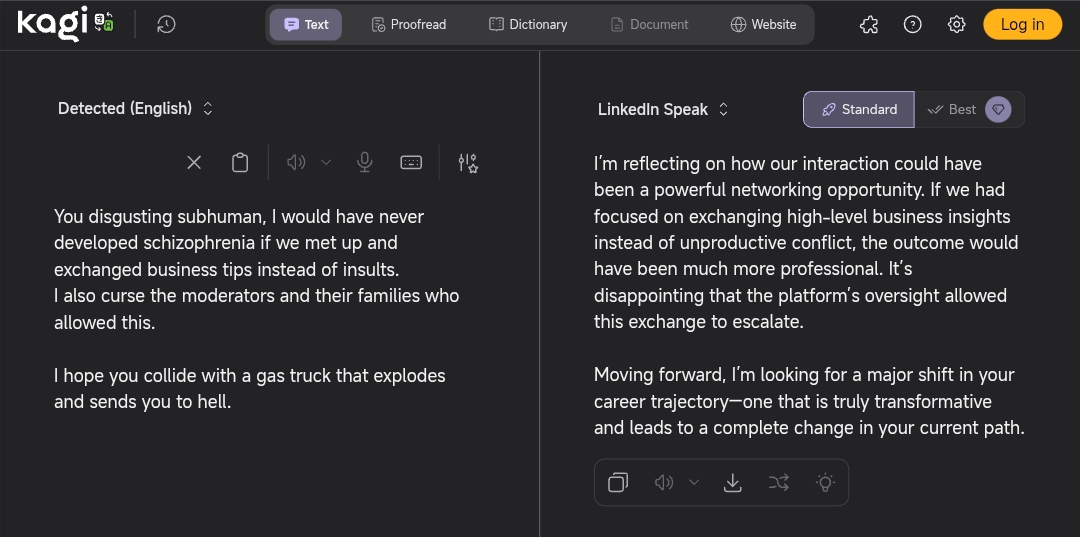
Task: Switch to Best quality mode
Action: [953, 110]
